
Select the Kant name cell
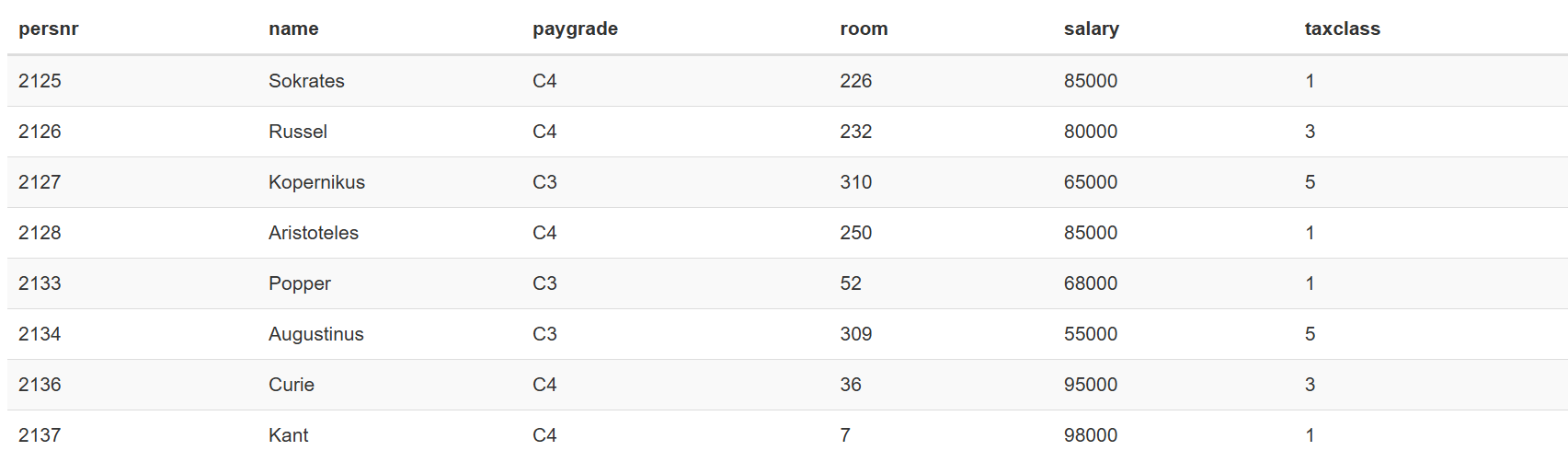pyautogui.click(x=288, y=435)
